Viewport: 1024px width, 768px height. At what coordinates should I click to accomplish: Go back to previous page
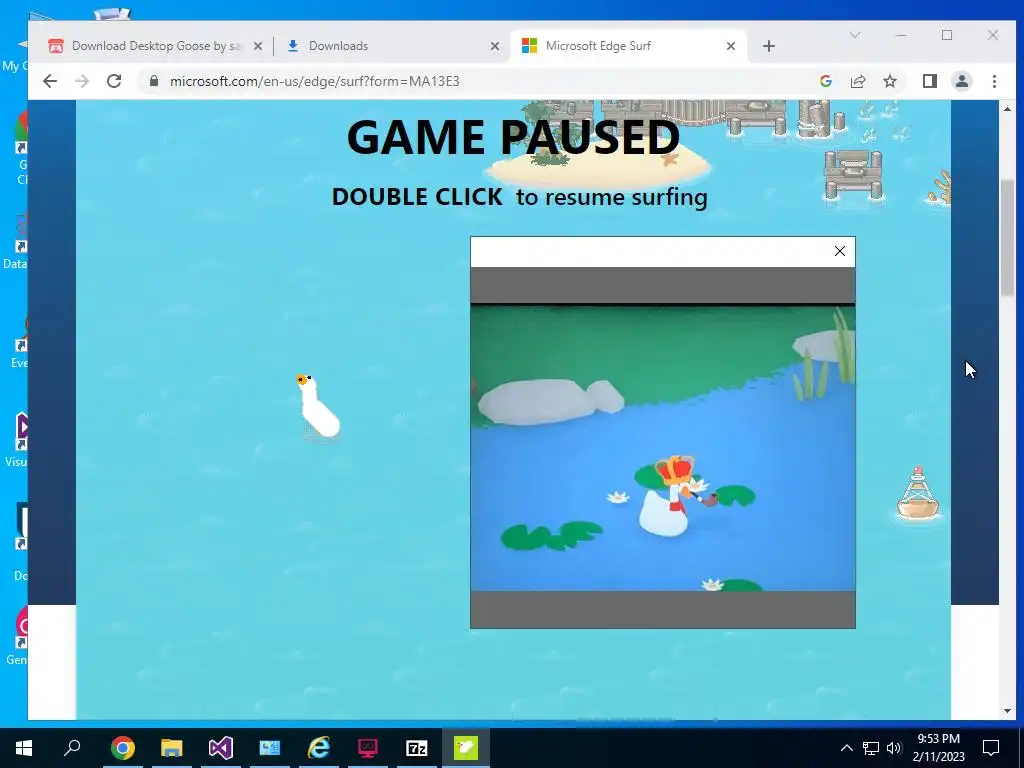(x=50, y=81)
